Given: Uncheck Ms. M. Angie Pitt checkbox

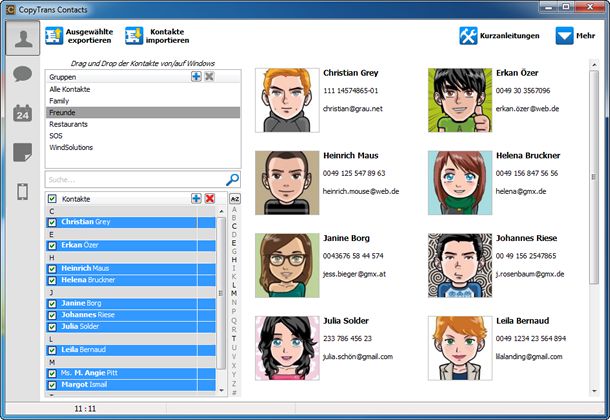Looking at the screenshot, I should (x=52, y=374).
